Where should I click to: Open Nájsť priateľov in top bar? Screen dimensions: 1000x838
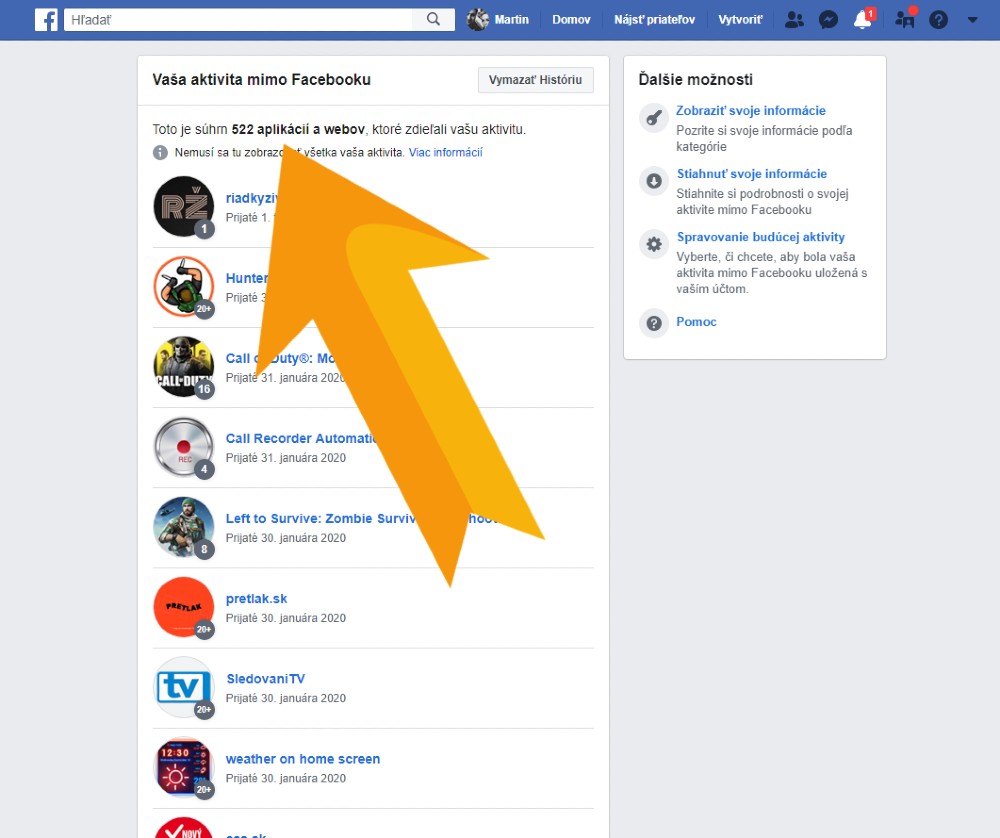click(x=654, y=20)
